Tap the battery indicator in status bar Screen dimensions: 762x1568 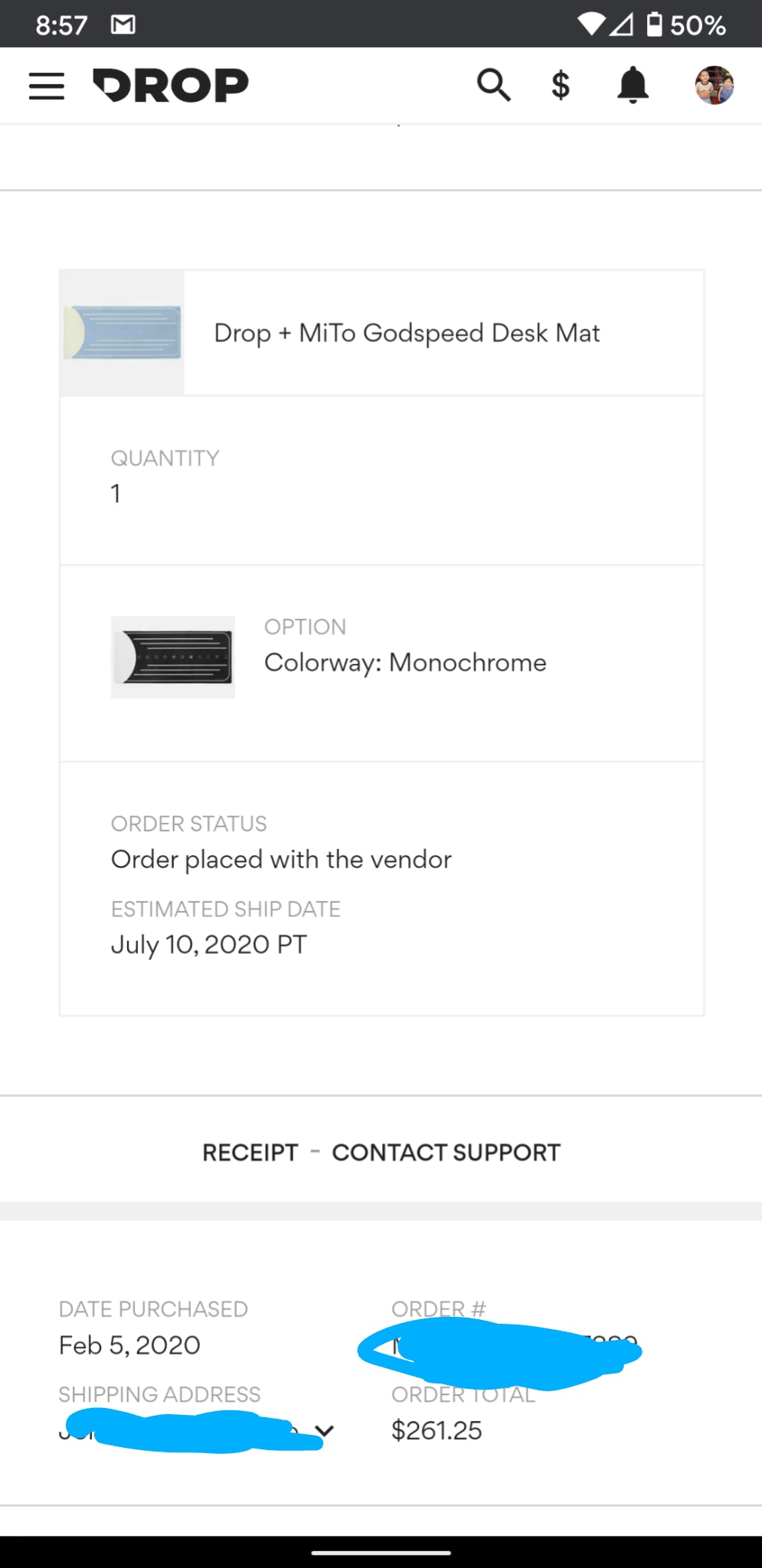tap(655, 24)
